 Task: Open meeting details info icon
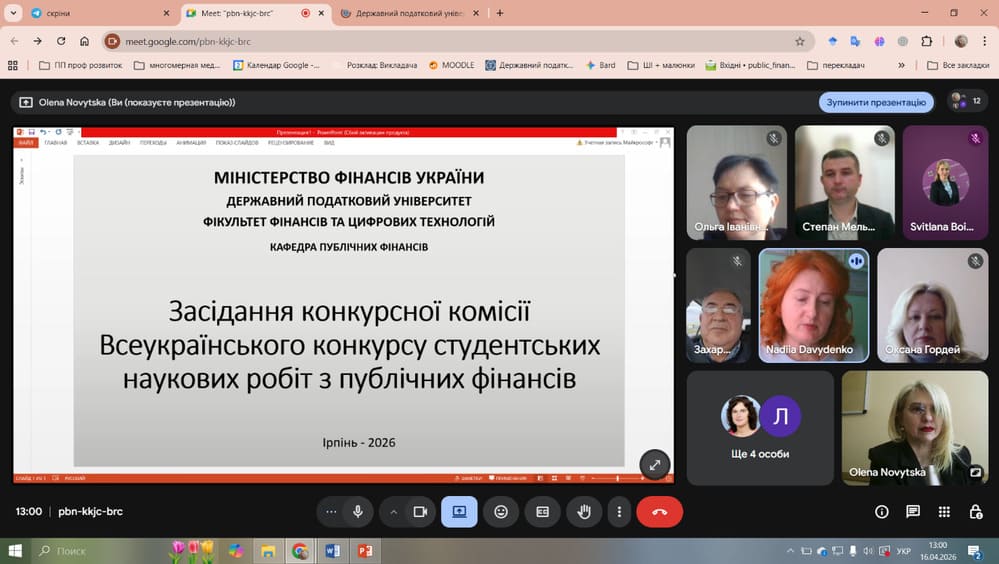coord(882,511)
